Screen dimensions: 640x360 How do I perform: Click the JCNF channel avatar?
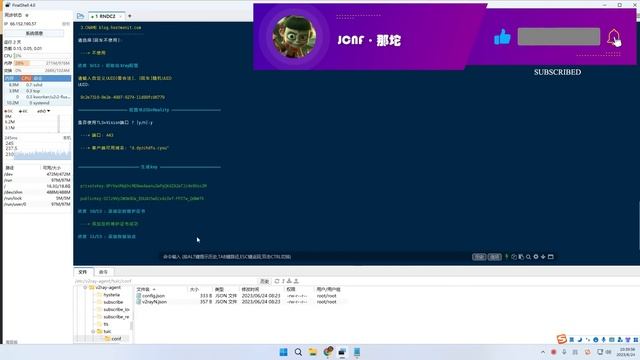294,36
